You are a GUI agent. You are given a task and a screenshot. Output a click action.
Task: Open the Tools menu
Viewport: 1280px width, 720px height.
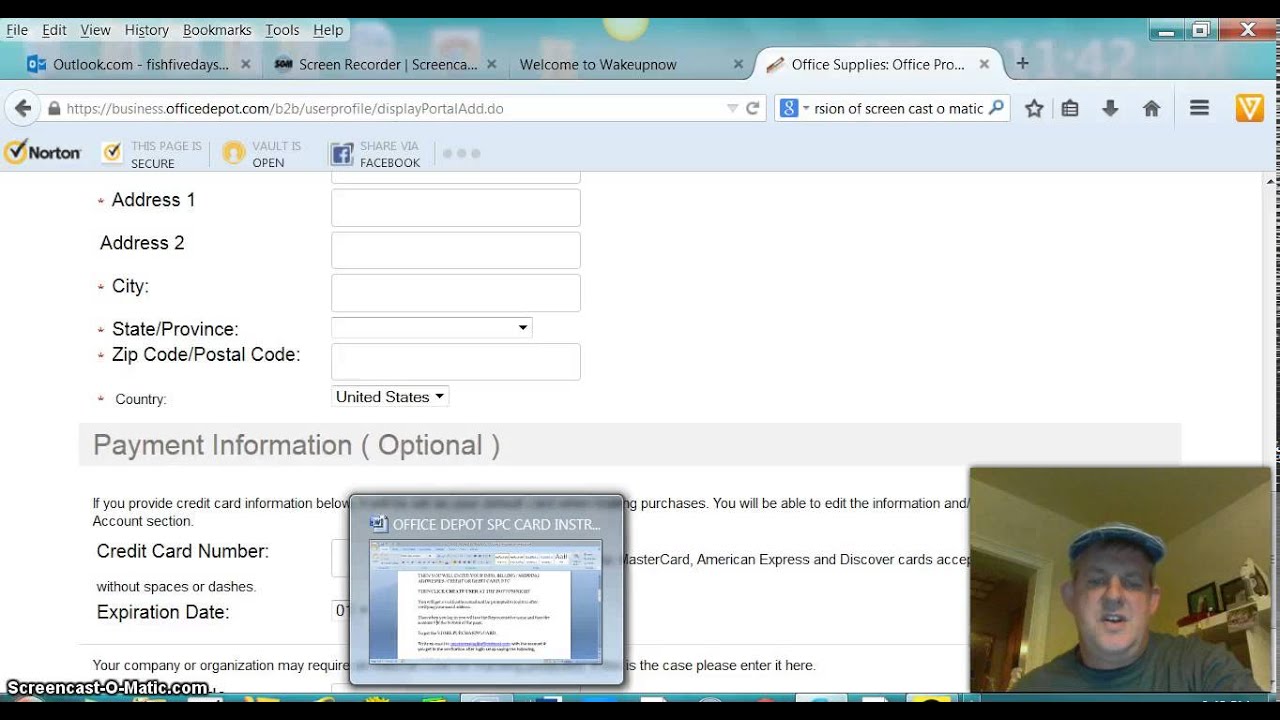(x=282, y=30)
